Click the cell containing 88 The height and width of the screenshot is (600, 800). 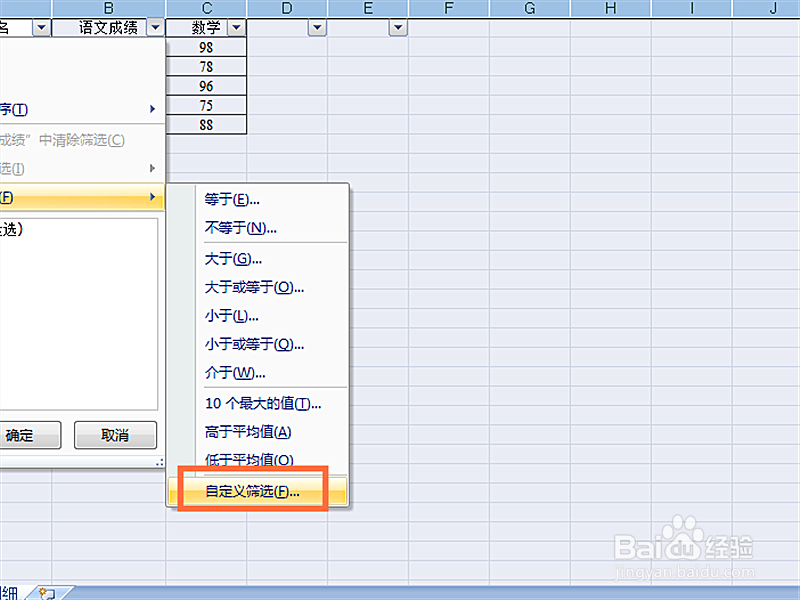point(206,125)
